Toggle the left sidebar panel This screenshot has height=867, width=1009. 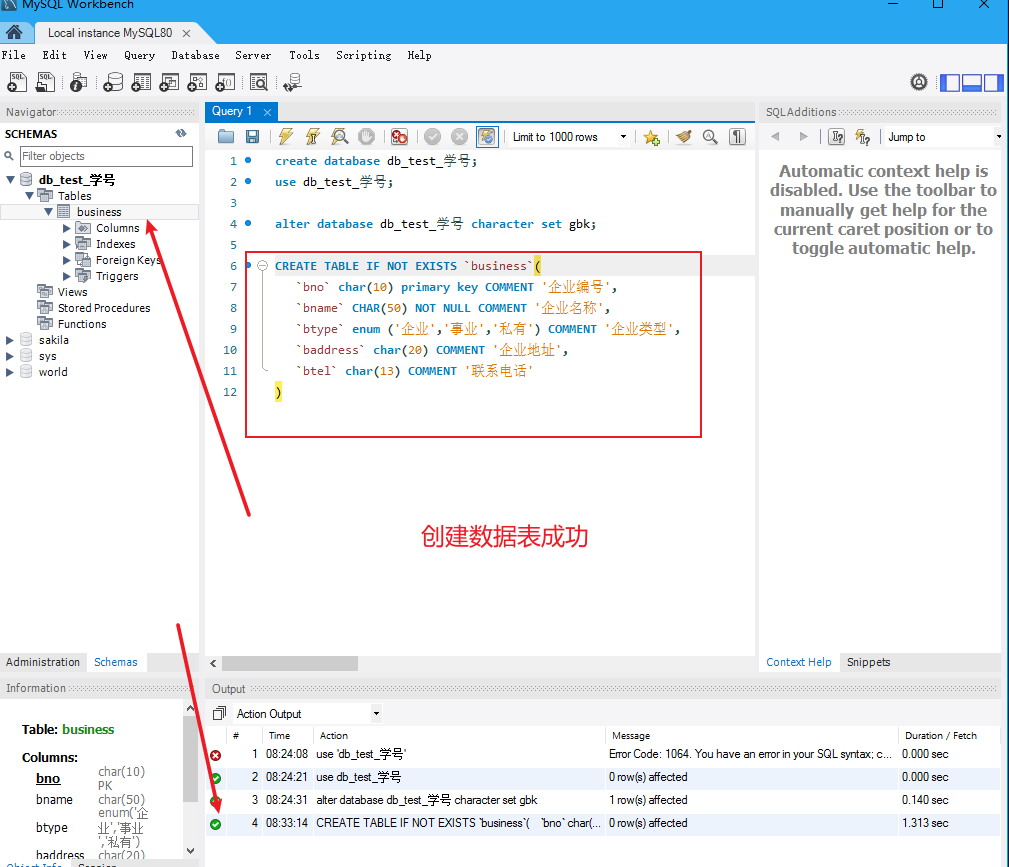click(x=950, y=82)
